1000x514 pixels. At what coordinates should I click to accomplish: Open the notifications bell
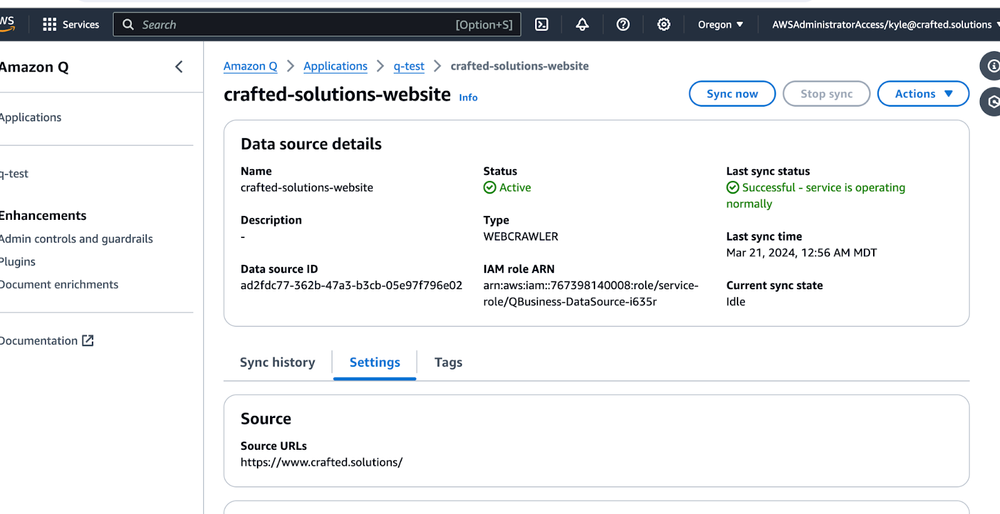point(582,25)
